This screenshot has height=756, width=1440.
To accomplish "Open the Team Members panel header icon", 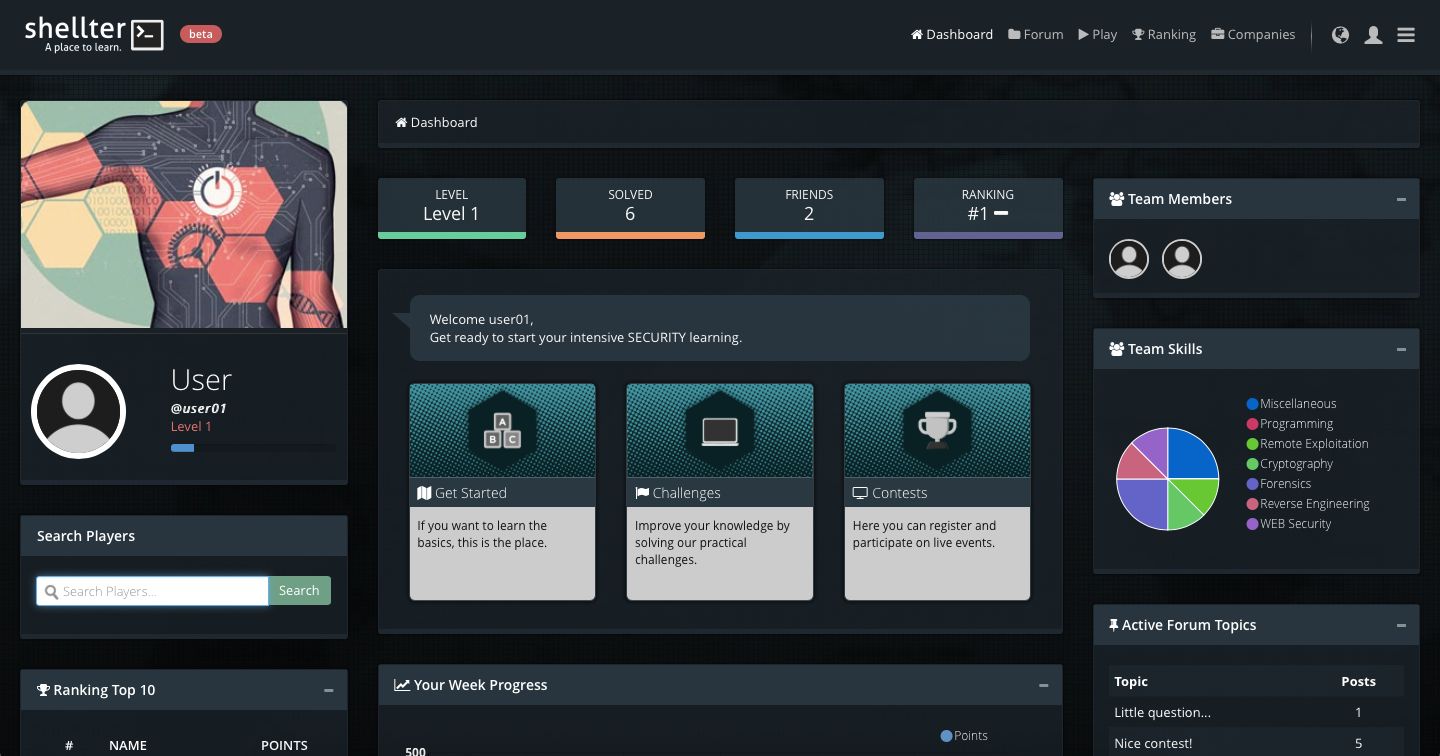I will [1116, 198].
